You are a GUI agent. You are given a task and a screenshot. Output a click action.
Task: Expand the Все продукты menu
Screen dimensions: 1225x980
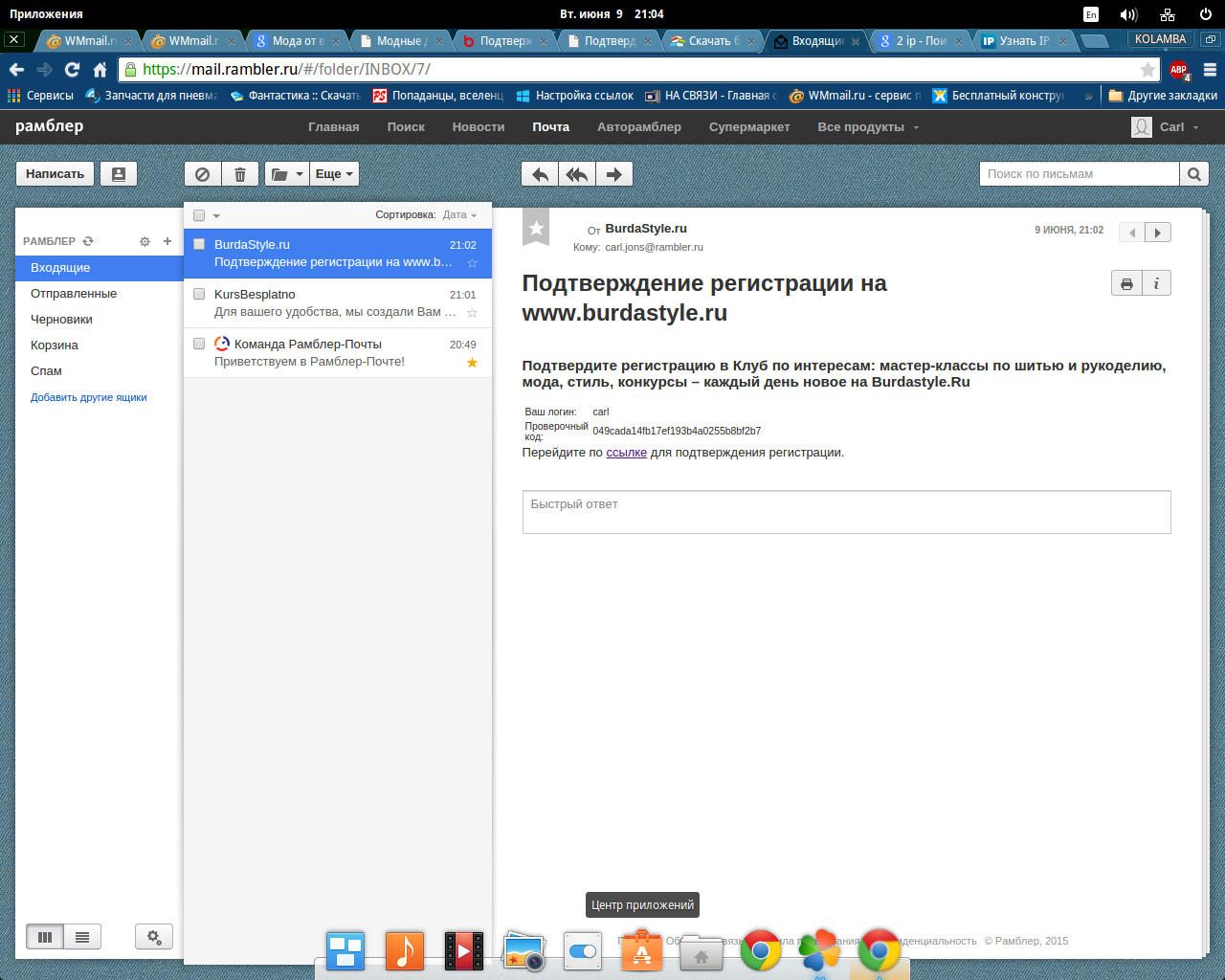[x=868, y=126]
